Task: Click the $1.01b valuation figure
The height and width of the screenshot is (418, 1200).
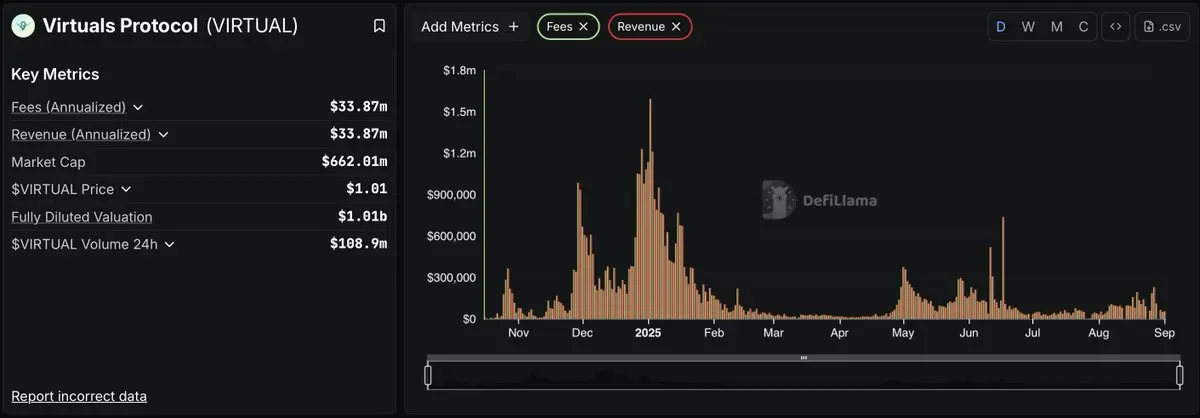Action: (x=363, y=217)
